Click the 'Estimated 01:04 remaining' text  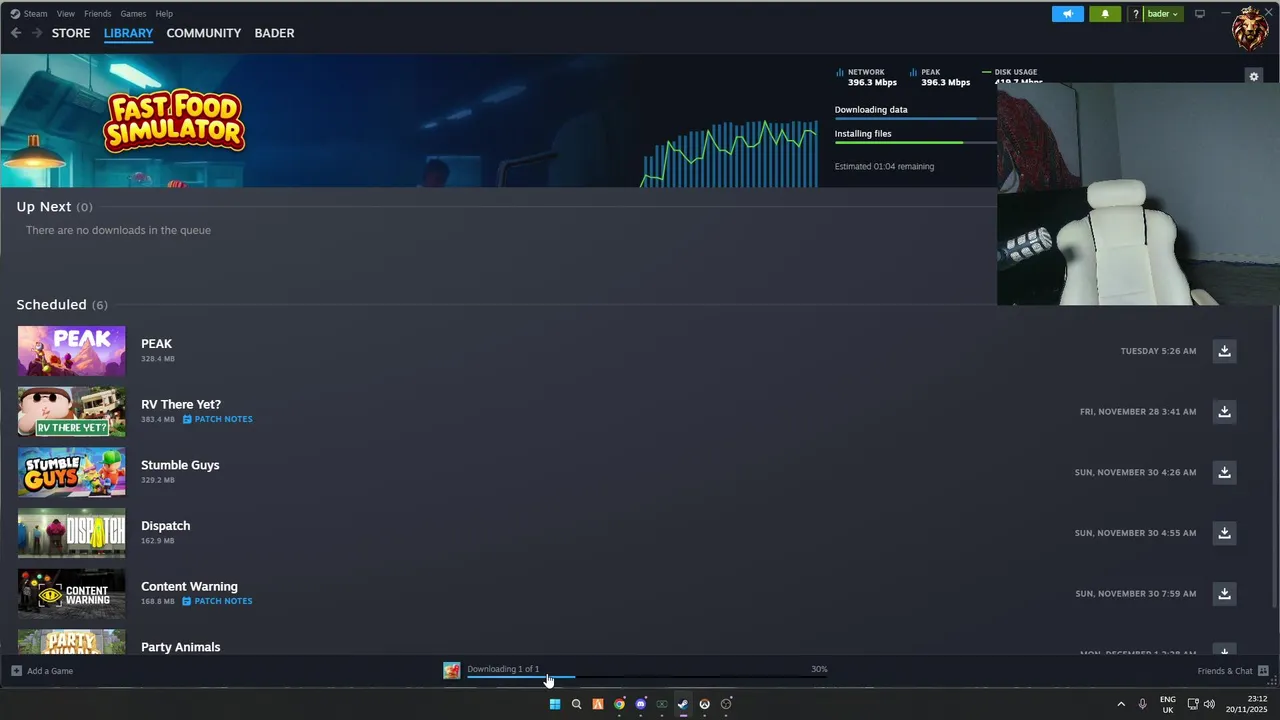[884, 166]
